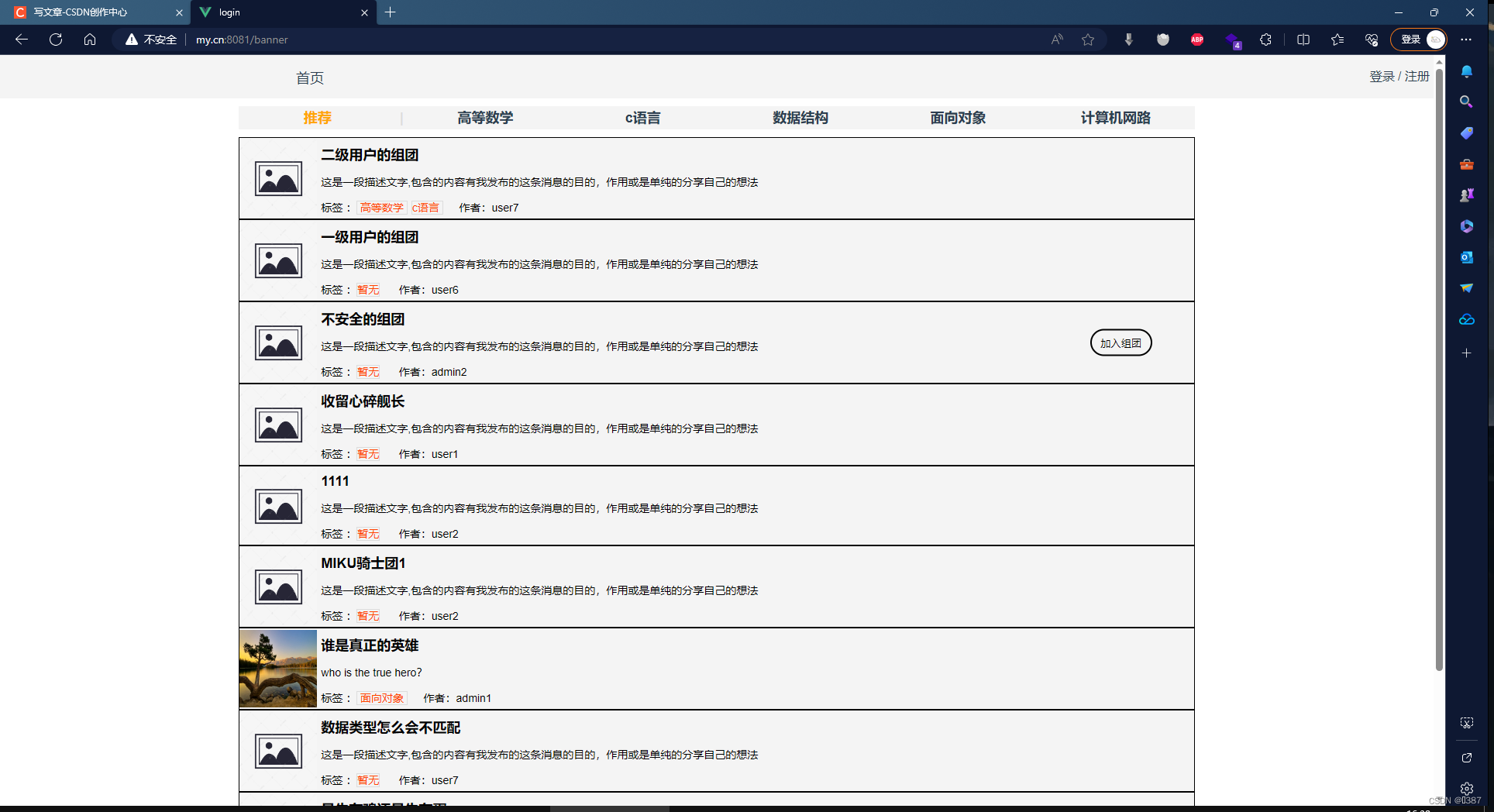This screenshot has height=812, width=1494.
Task: Click the 加入组团 button
Action: click(1120, 343)
